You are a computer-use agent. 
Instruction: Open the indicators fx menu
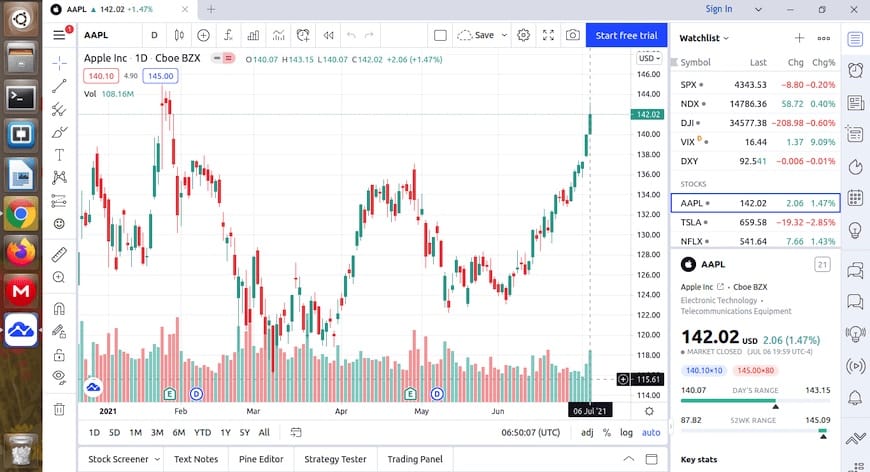[x=228, y=35]
